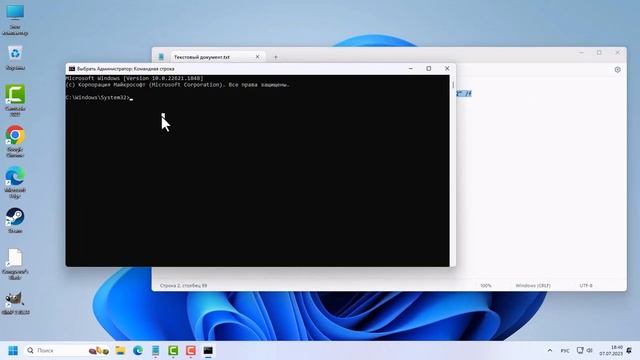Add a new tab in Notepad
Viewport: 640px width, 360px height.
point(276,57)
